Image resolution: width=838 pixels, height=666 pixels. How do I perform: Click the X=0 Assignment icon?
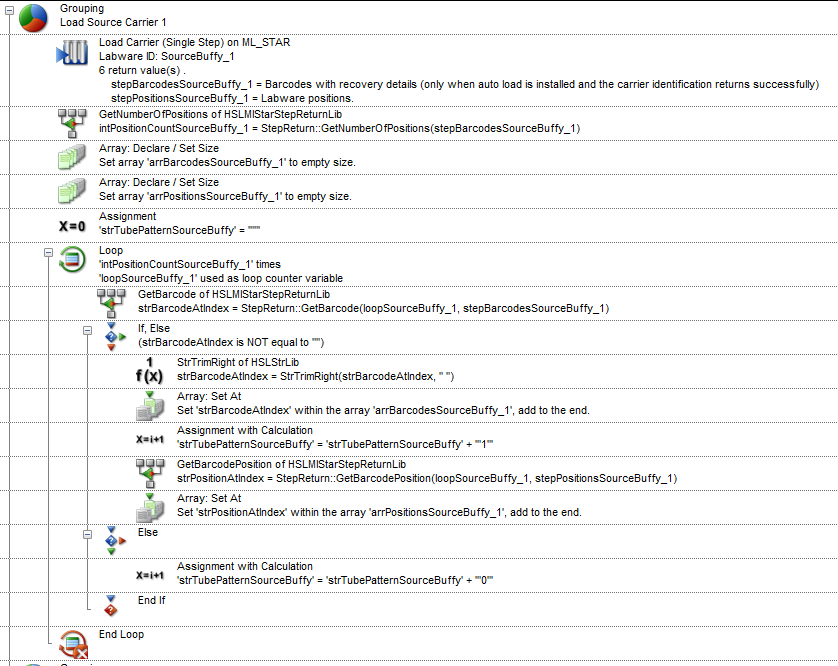[72, 226]
